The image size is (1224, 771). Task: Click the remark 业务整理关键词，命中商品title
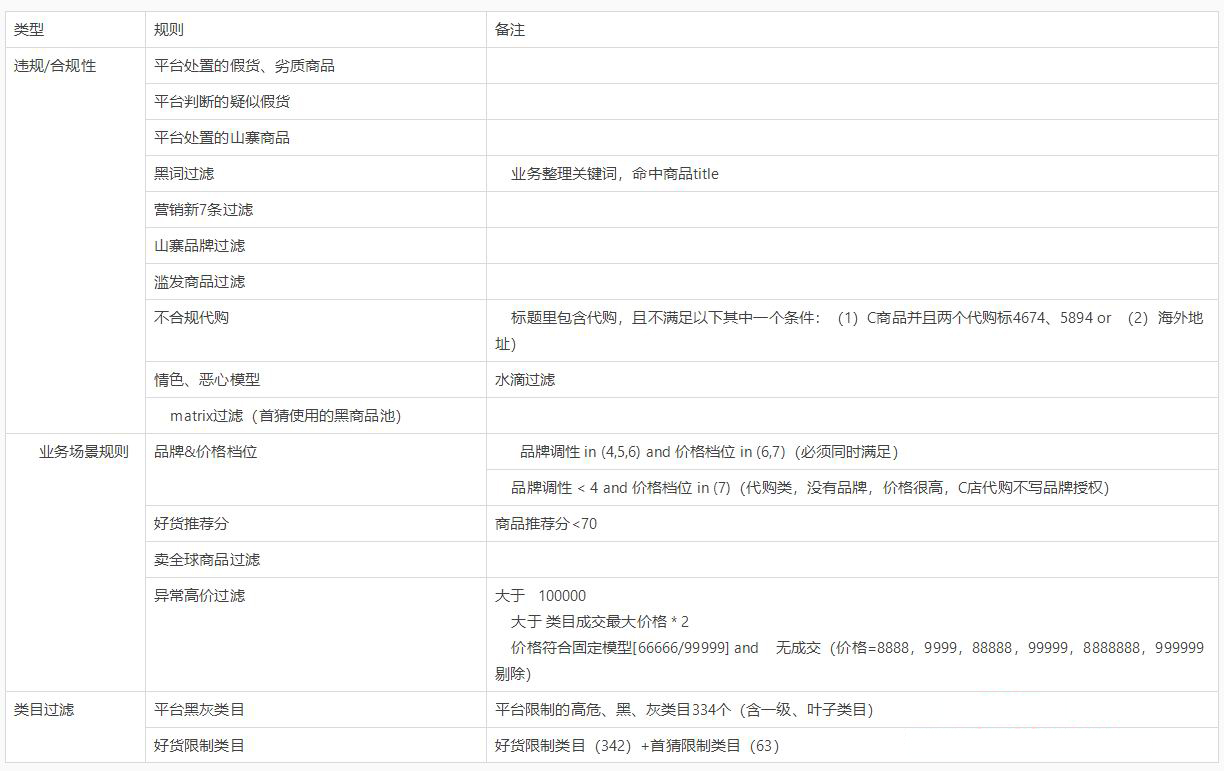[x=611, y=173]
